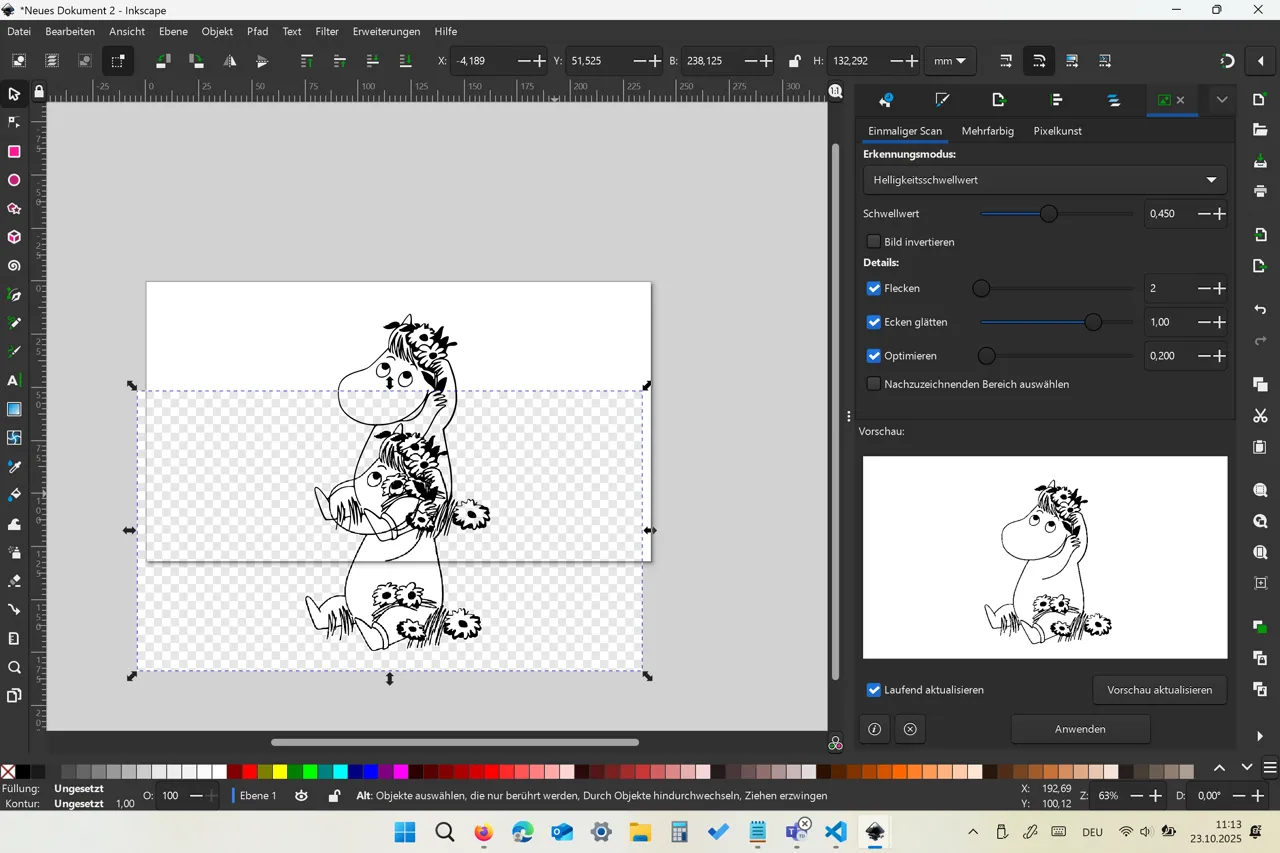This screenshot has width=1280, height=853.
Task: Open the Pfad menu
Action: click(257, 31)
